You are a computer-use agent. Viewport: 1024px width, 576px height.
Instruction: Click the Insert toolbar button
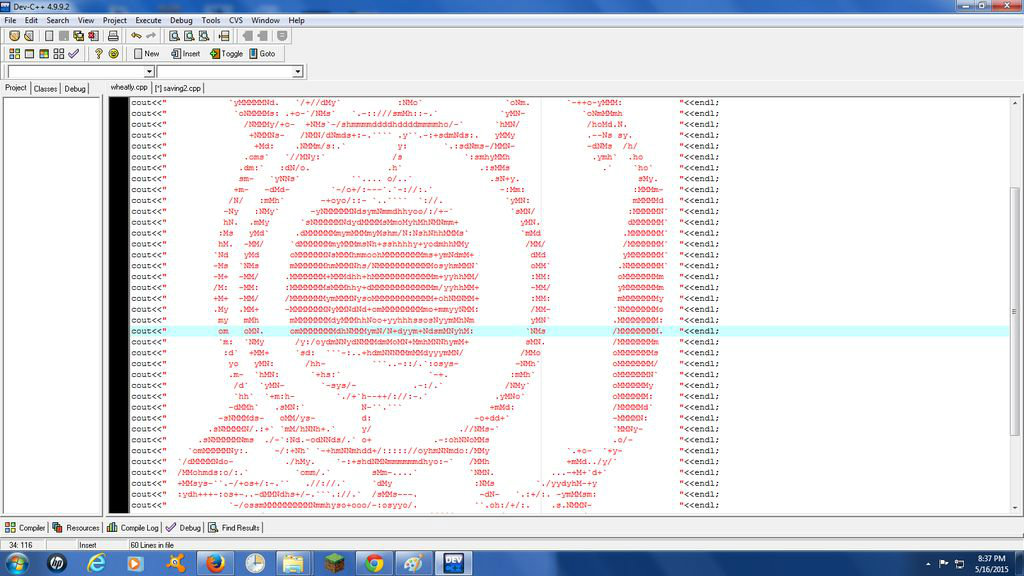[186, 54]
